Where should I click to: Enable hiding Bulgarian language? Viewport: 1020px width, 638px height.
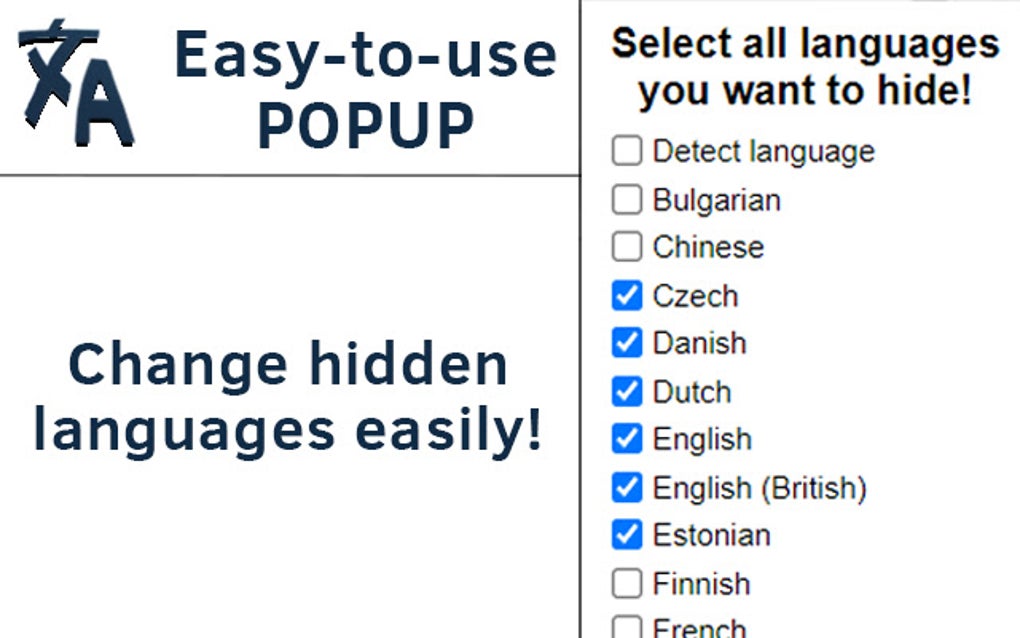coord(626,200)
